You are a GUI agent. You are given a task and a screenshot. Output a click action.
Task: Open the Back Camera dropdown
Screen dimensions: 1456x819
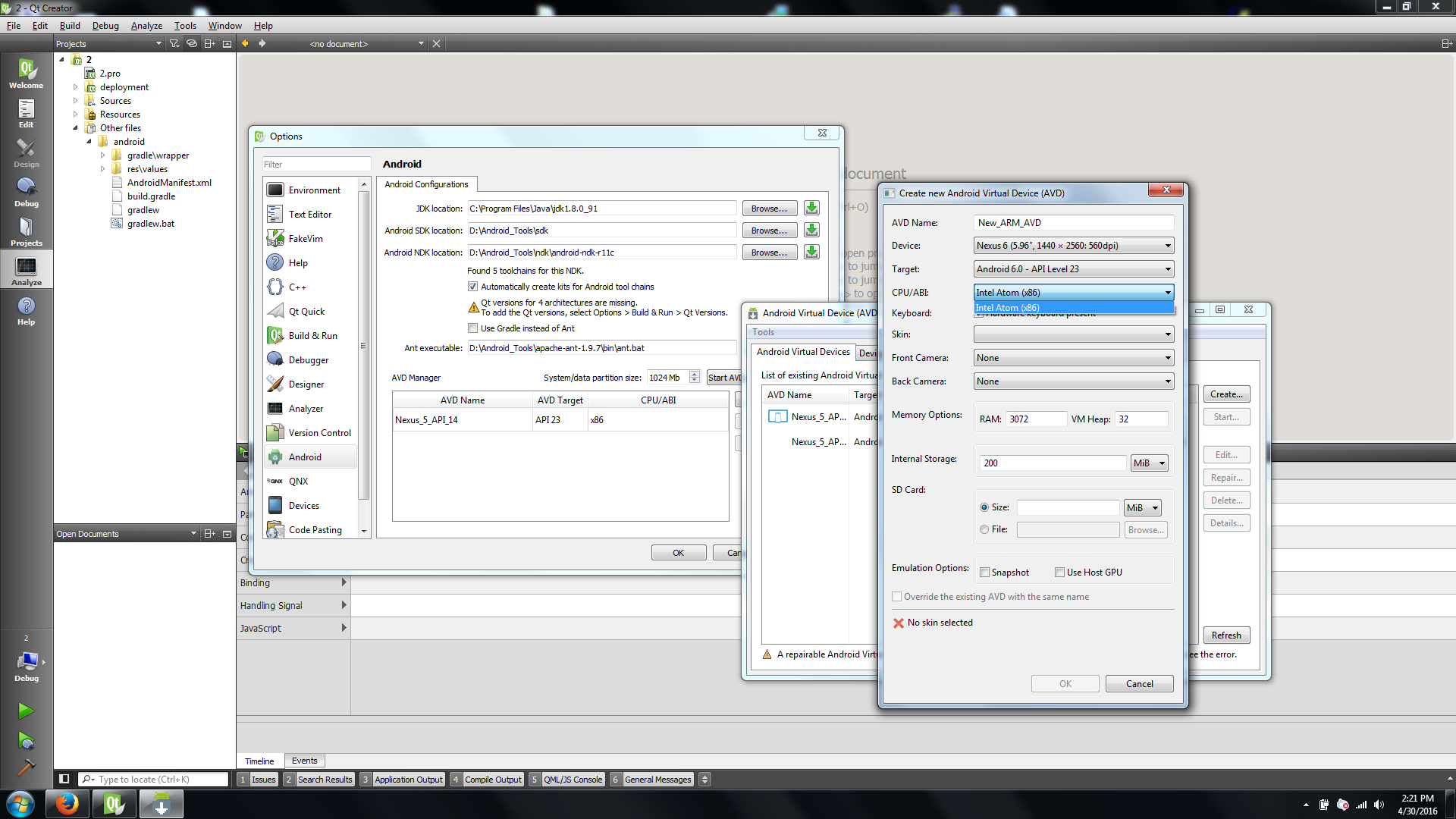click(1074, 381)
